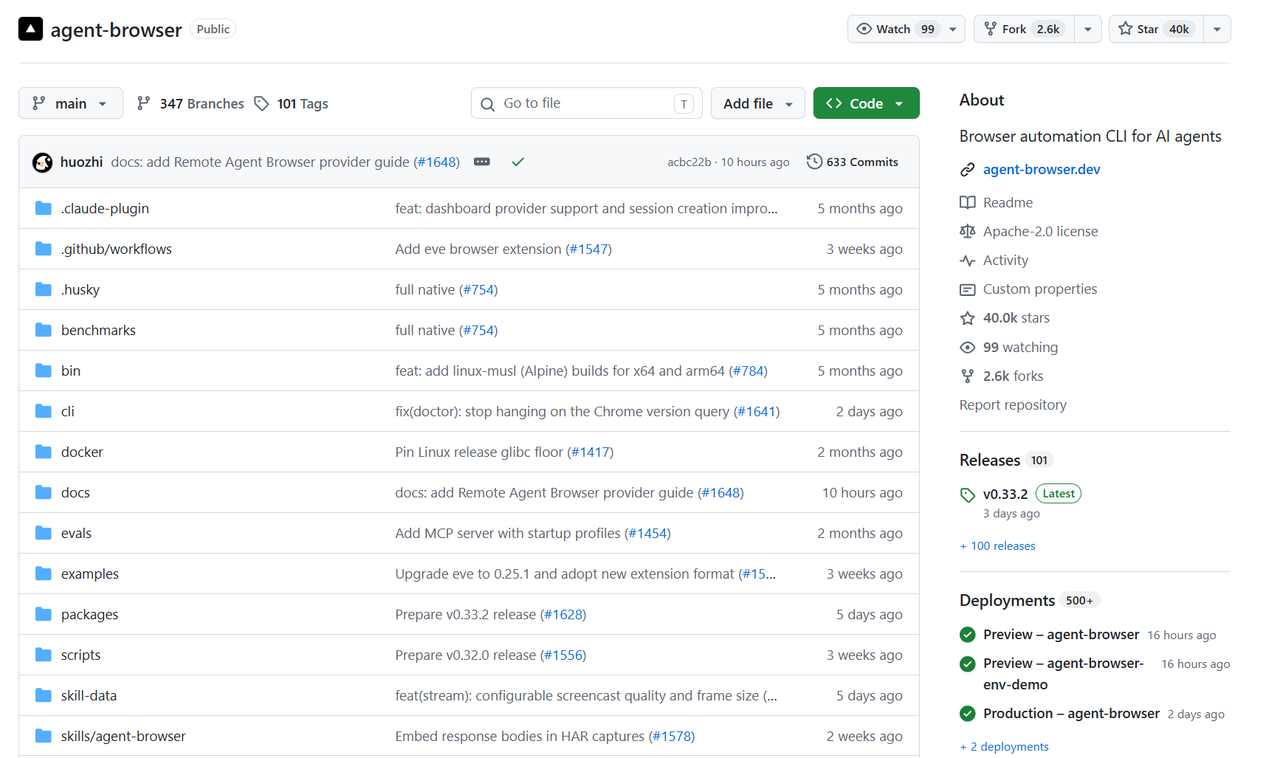View the 347 Branches list
The height and width of the screenshot is (758, 1280).
(190, 103)
